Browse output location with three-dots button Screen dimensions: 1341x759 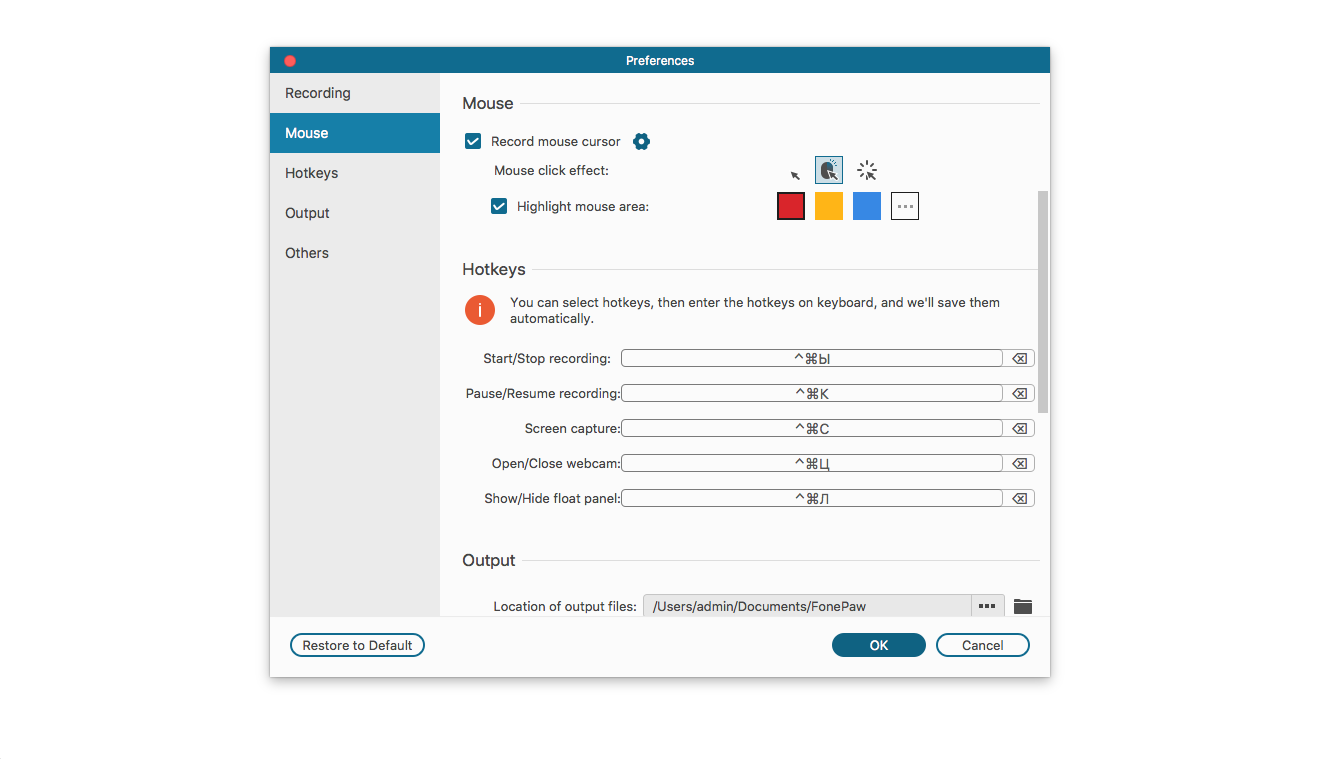(987, 606)
